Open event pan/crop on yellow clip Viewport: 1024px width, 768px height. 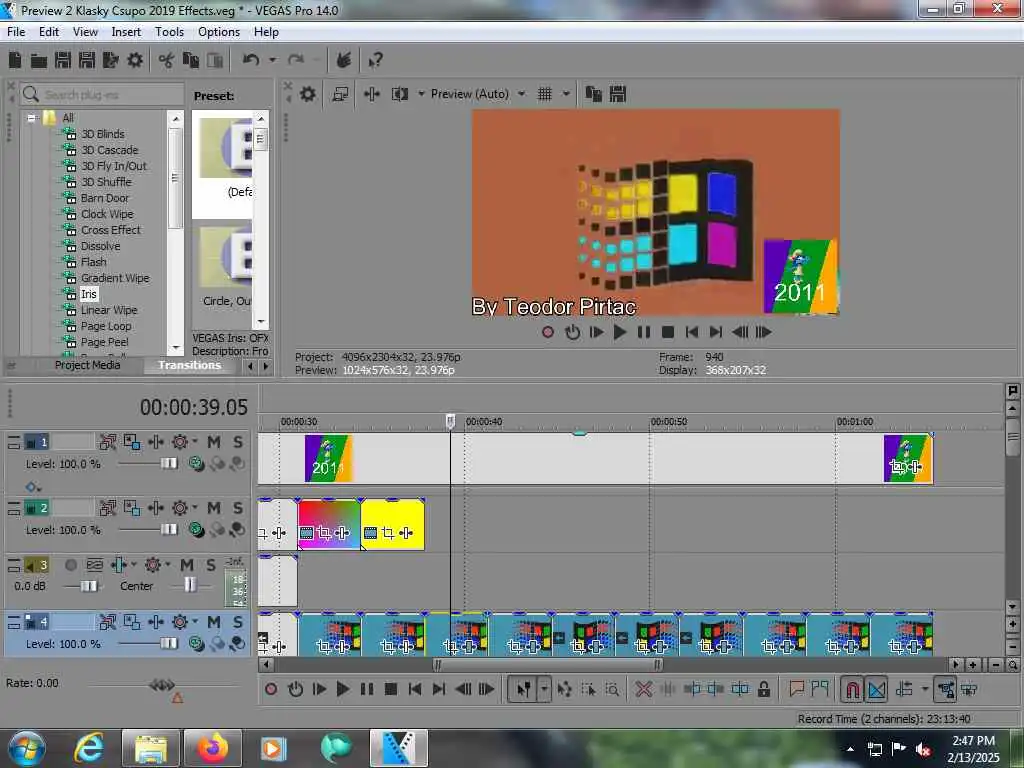pyautogui.click(x=388, y=533)
